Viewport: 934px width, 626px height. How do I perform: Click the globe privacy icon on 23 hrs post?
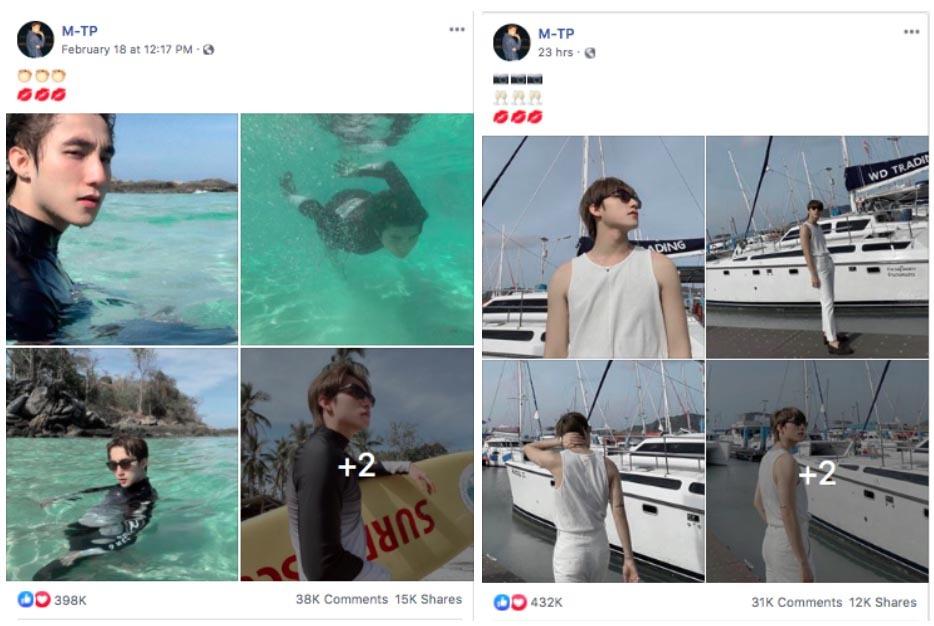(x=590, y=53)
